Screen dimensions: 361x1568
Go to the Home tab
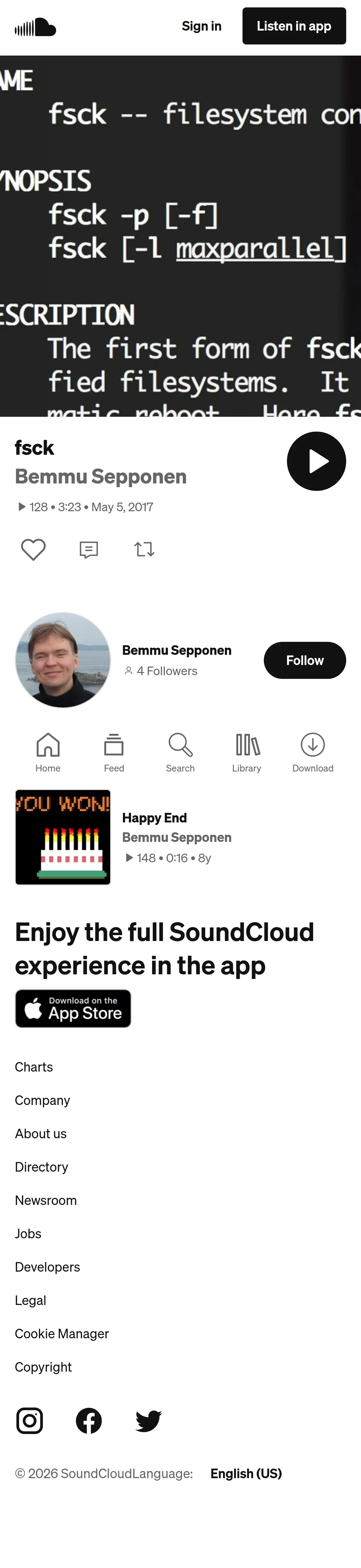pyautogui.click(x=48, y=752)
